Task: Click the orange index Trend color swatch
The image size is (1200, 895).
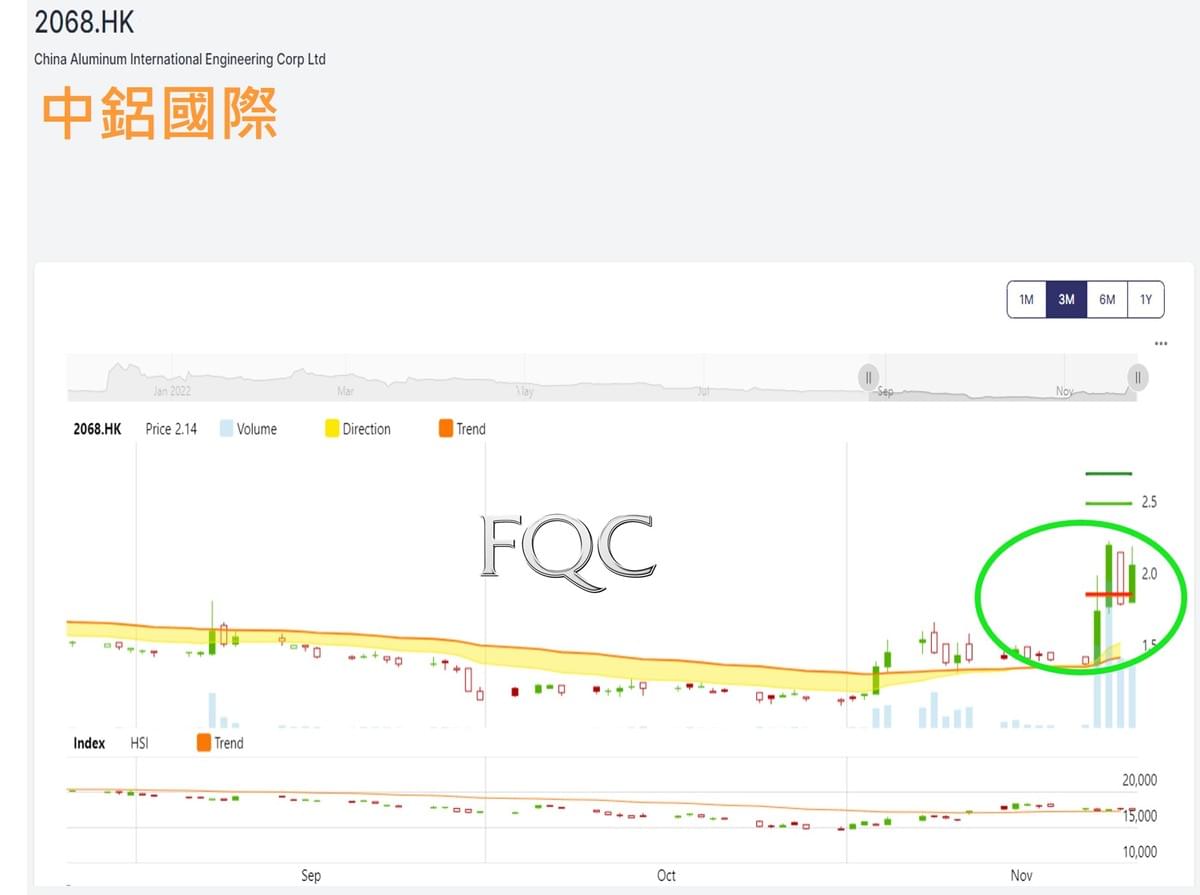Action: pyautogui.click(x=204, y=743)
